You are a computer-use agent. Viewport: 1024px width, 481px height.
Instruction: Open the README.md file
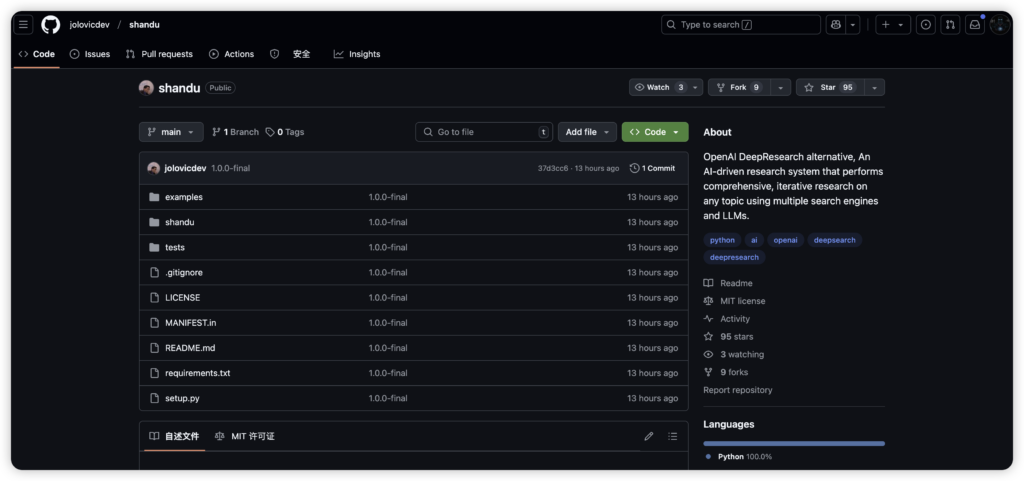(190, 348)
